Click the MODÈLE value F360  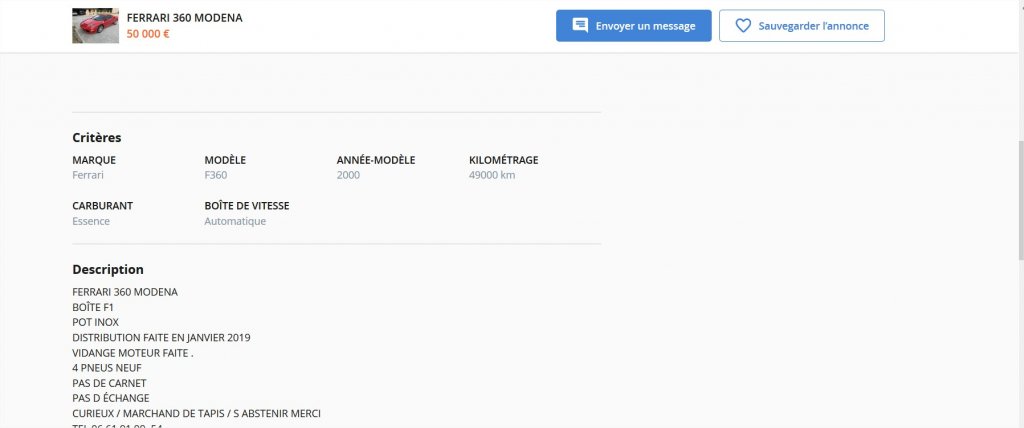216,175
